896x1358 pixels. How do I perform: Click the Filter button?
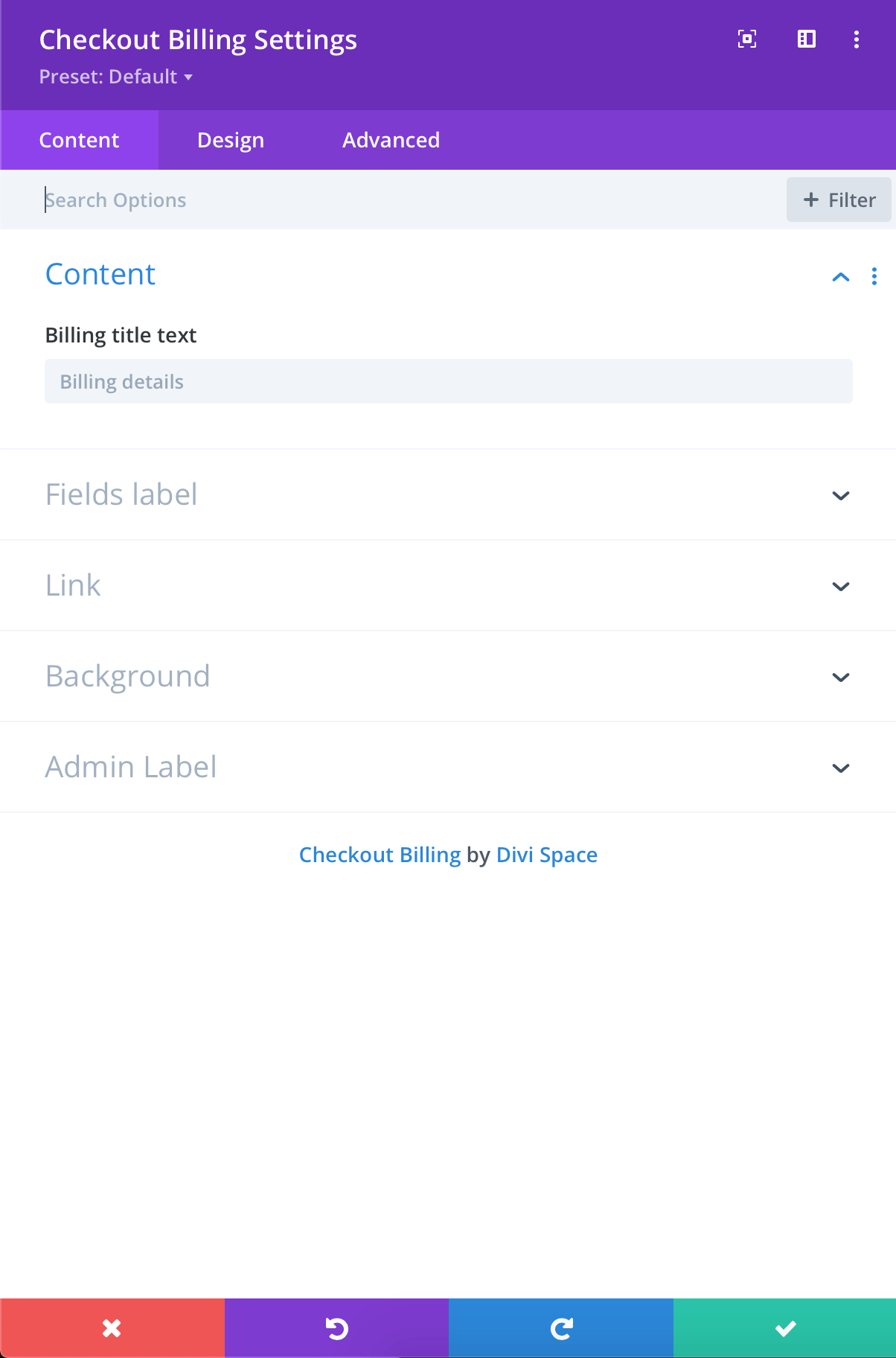[x=839, y=200]
